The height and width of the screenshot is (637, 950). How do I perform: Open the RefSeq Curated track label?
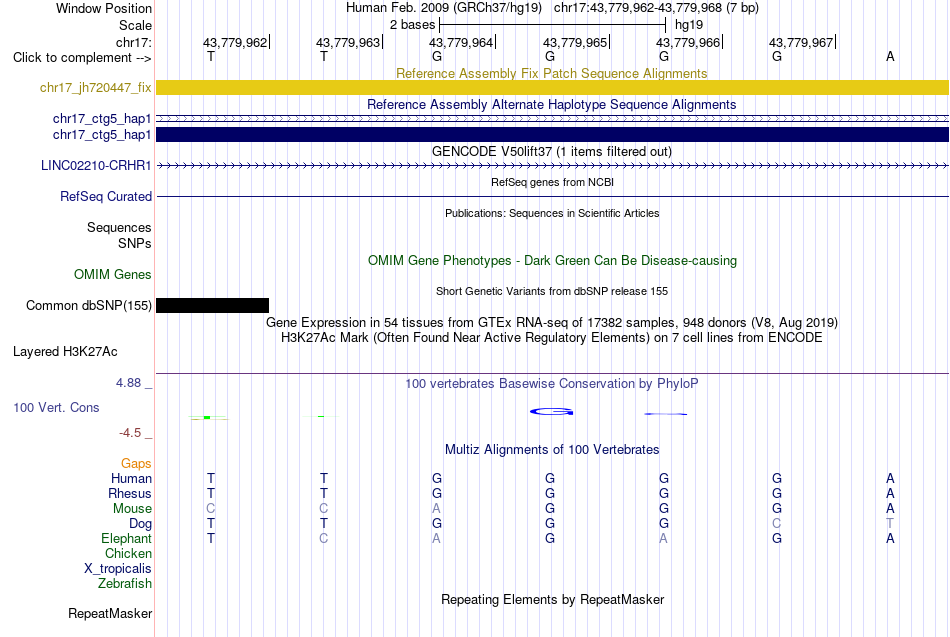pyautogui.click(x=106, y=196)
